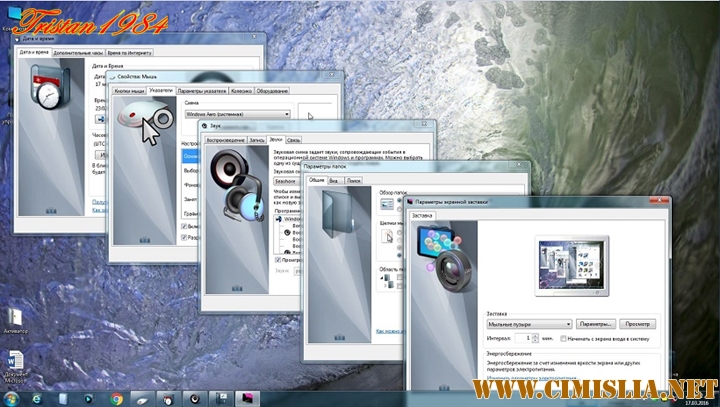Toggle the 'Проигрывать' checkbox in the Sound window
720x407 pixels.
(278, 260)
